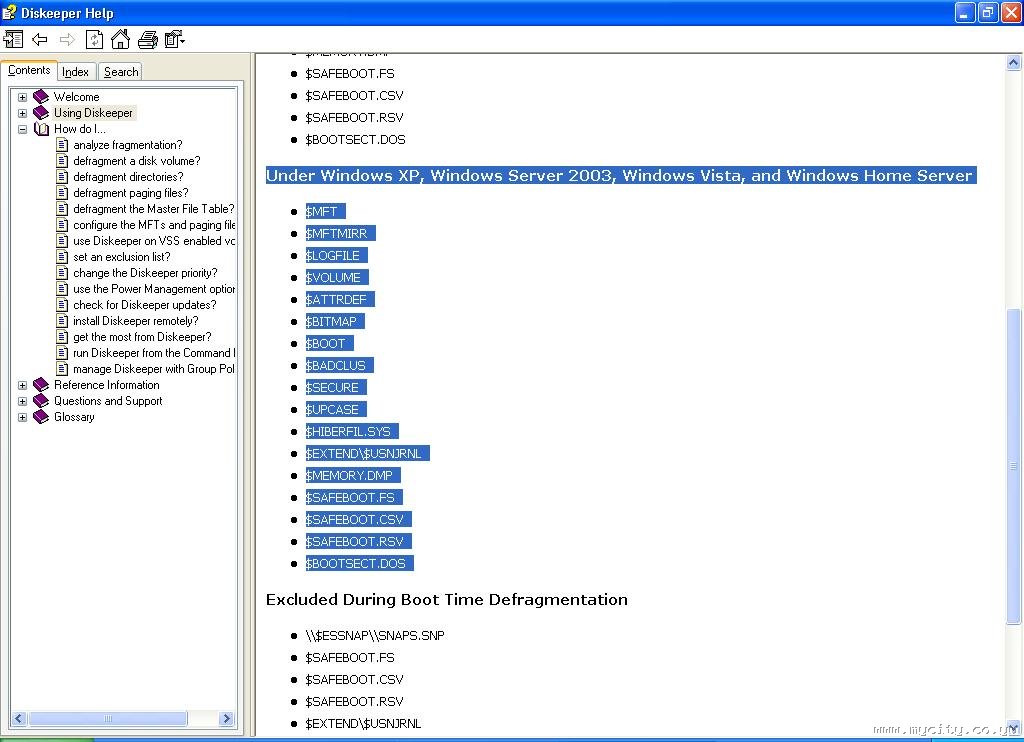Go to the Home help page

(x=120, y=40)
